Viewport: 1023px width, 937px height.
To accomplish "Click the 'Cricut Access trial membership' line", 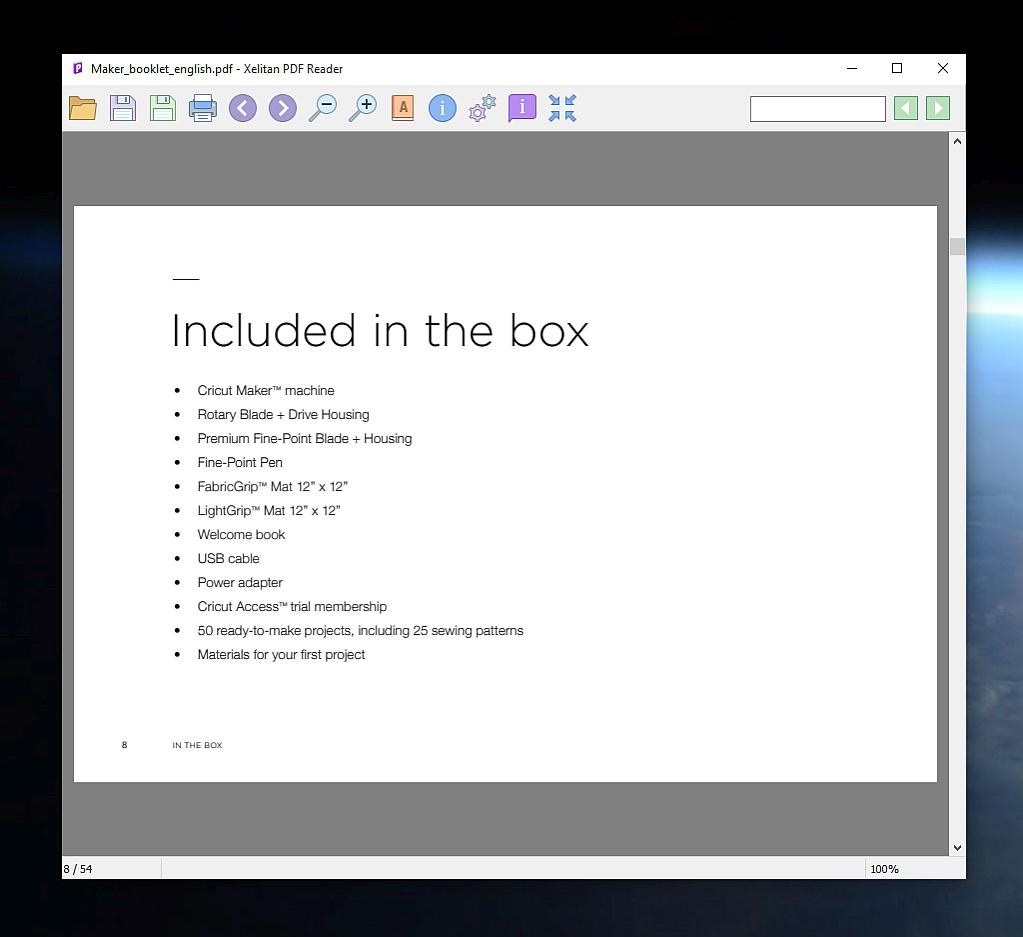I will pos(292,607).
